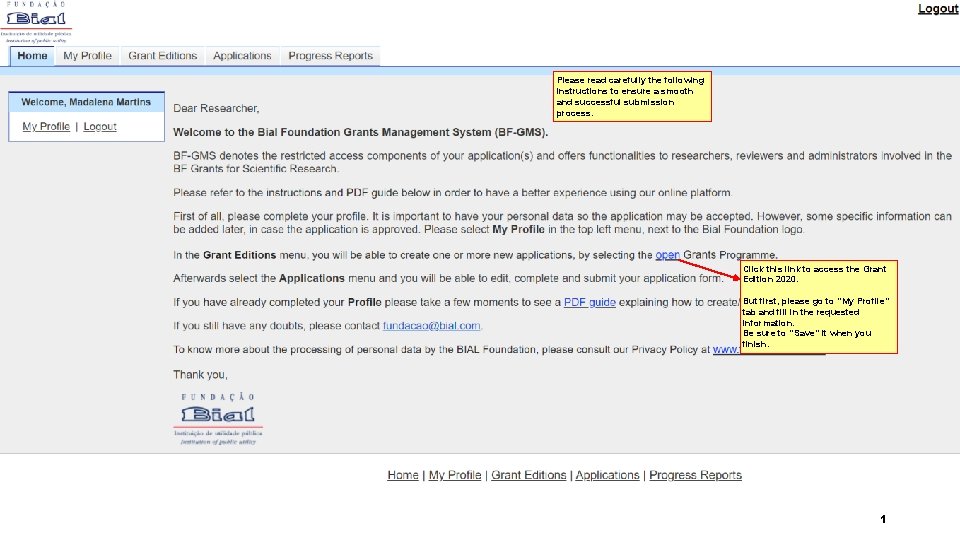Click the 'Welcome to the Bial Foundation Grants Management System' heading

tap(361, 132)
